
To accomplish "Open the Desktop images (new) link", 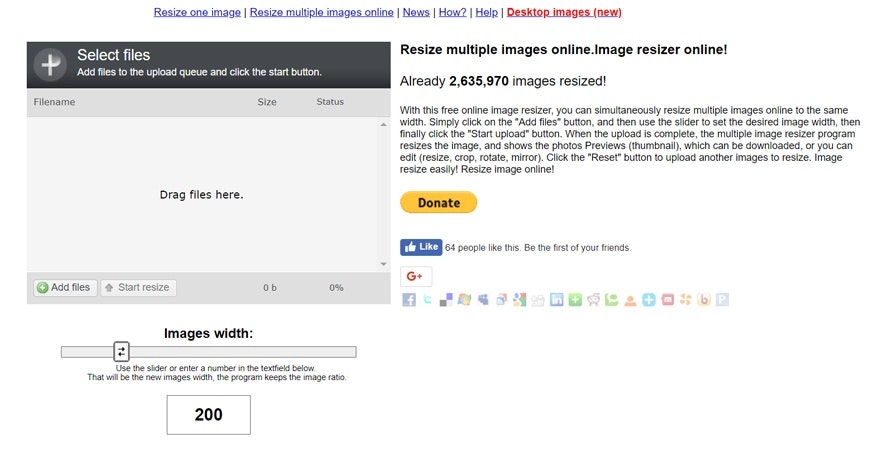I will click(x=564, y=12).
